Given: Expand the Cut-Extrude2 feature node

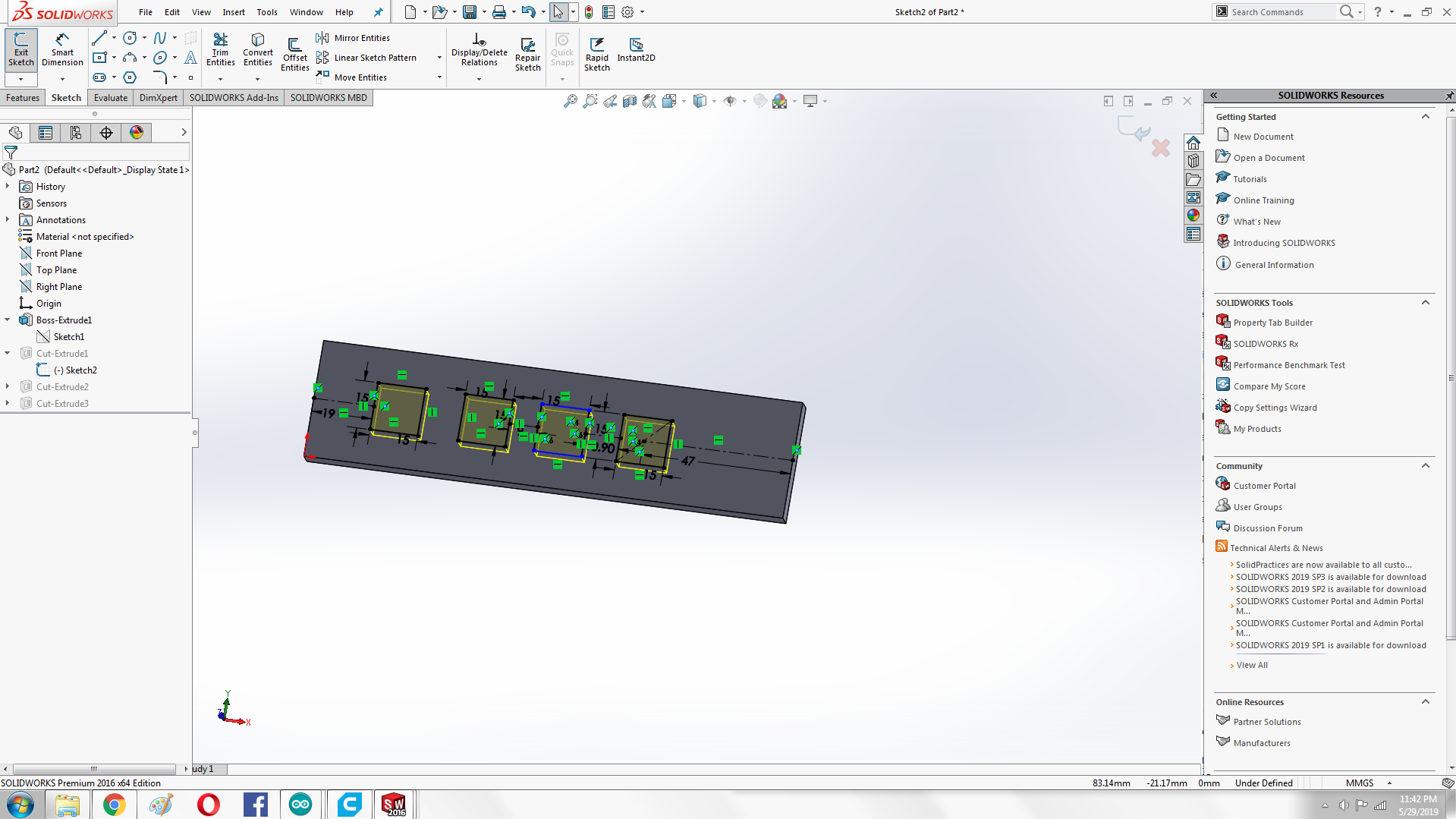Looking at the screenshot, I should (8, 387).
